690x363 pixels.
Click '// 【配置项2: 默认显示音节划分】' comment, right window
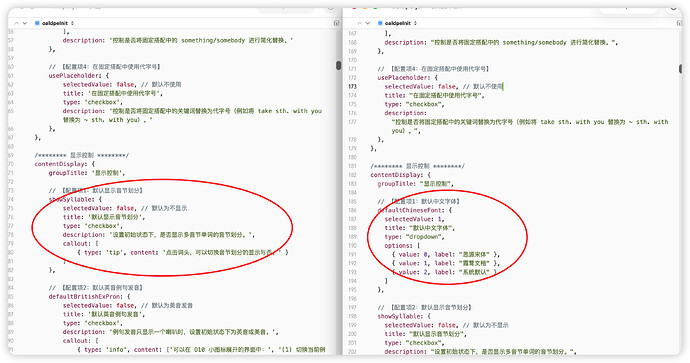pos(425,307)
